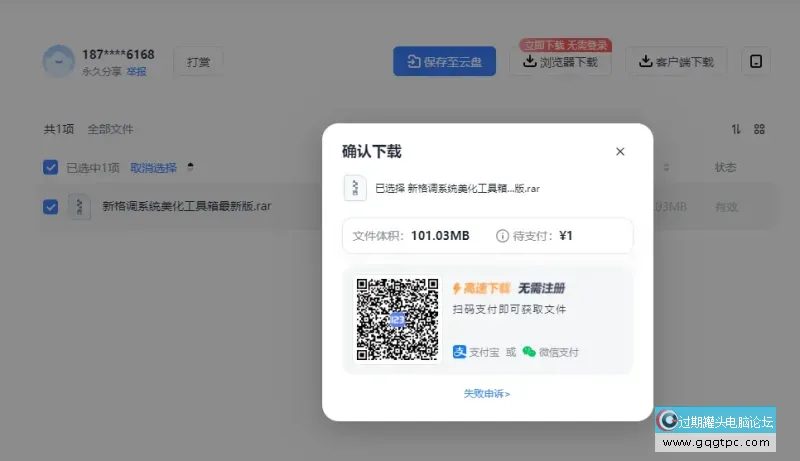Click the 高速下载 lightning label

tap(481, 288)
